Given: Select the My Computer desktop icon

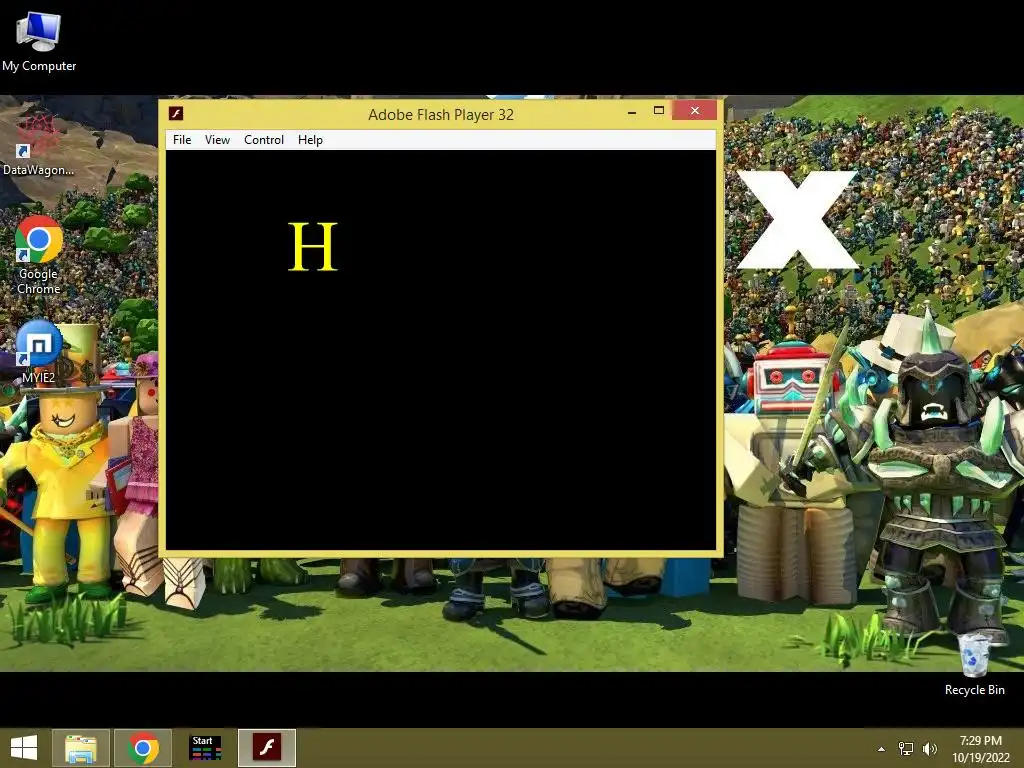Looking at the screenshot, I should tap(39, 40).
